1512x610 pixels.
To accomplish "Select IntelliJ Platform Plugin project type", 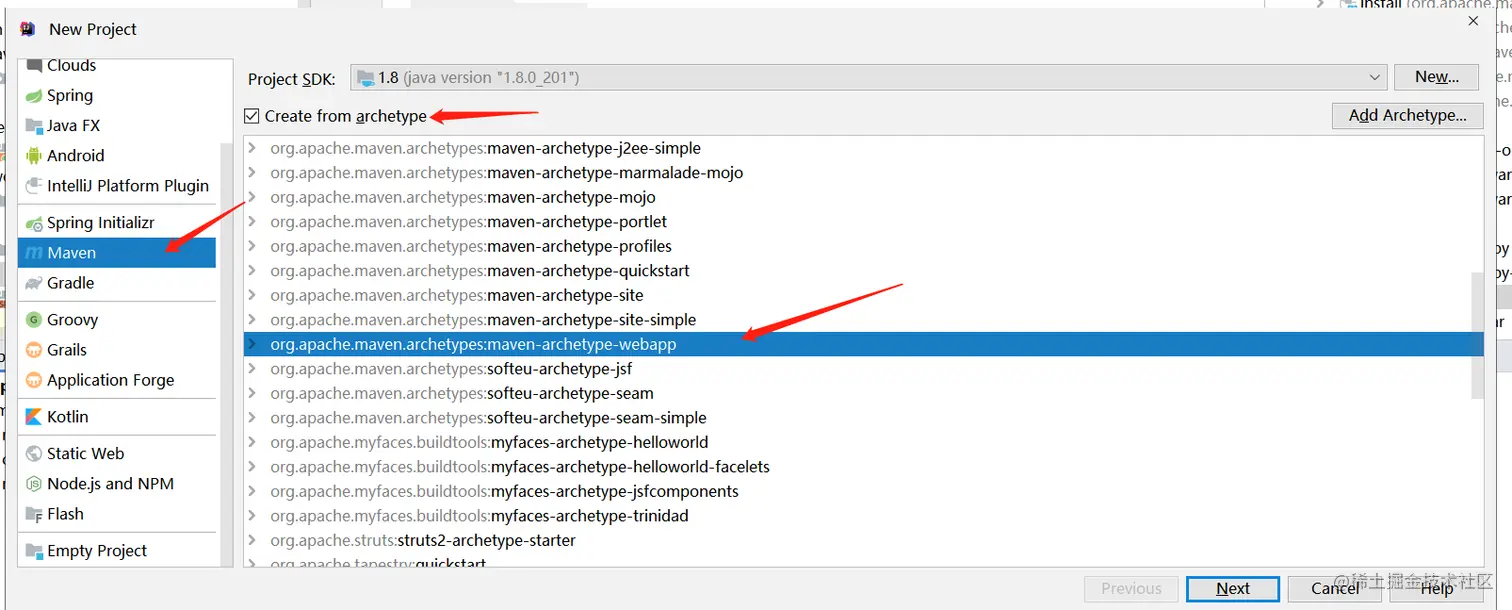I will [117, 186].
